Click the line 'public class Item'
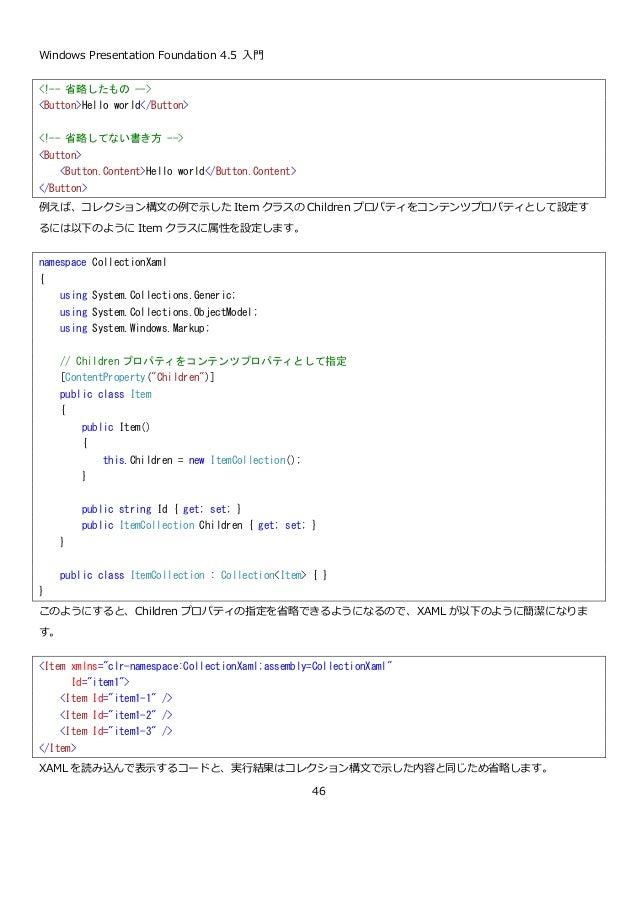638x903 pixels. pos(106,394)
